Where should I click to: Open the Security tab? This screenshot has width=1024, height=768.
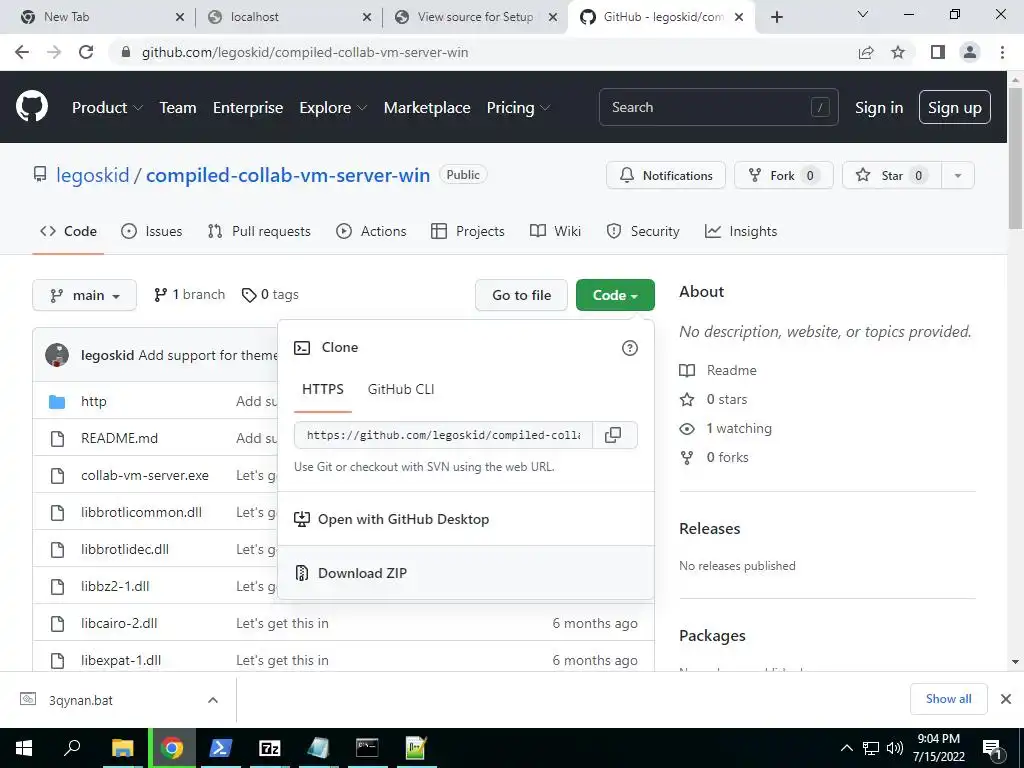pyautogui.click(x=643, y=231)
